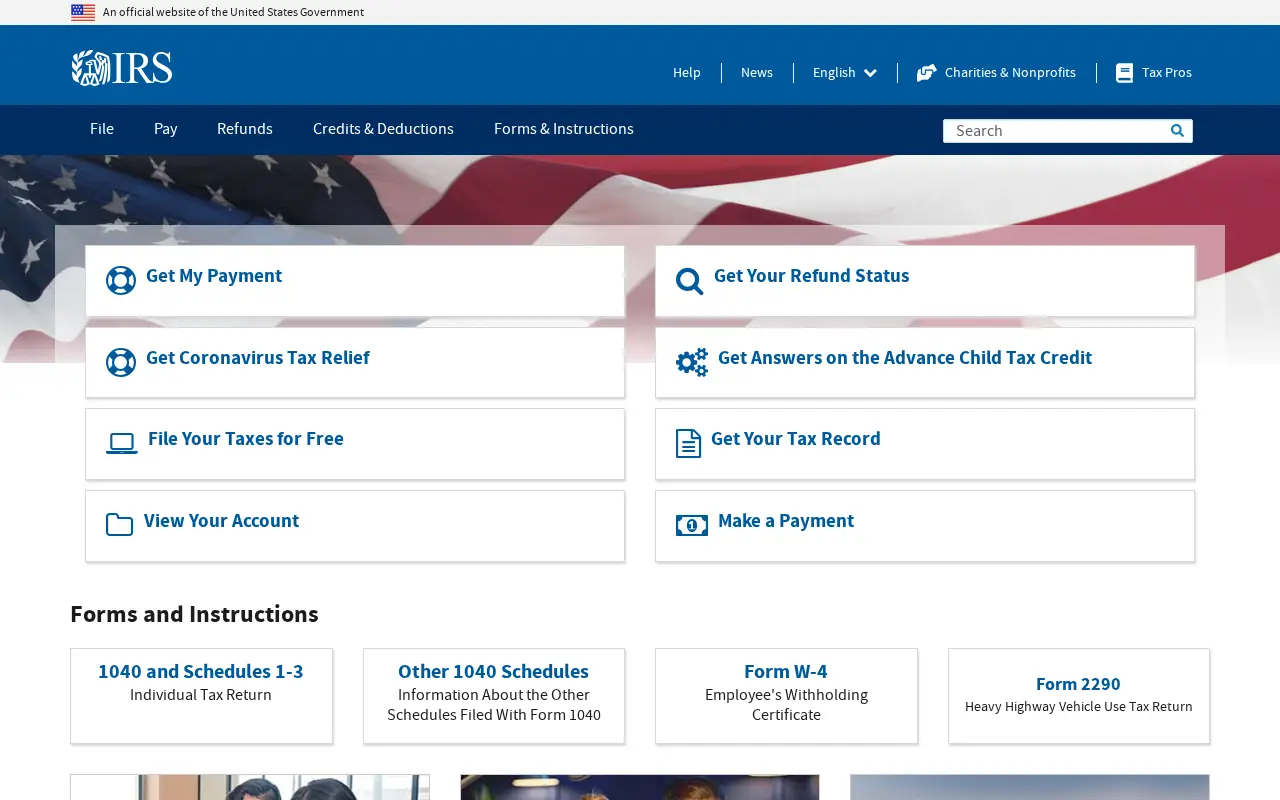This screenshot has width=1280, height=800.
Task: Click laptop icon beside File Your Taxes for Free
Action: (x=122, y=443)
